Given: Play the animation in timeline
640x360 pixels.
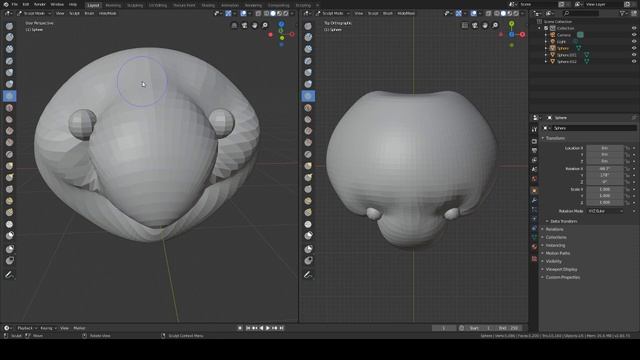Looking at the screenshot, I should pos(268,328).
